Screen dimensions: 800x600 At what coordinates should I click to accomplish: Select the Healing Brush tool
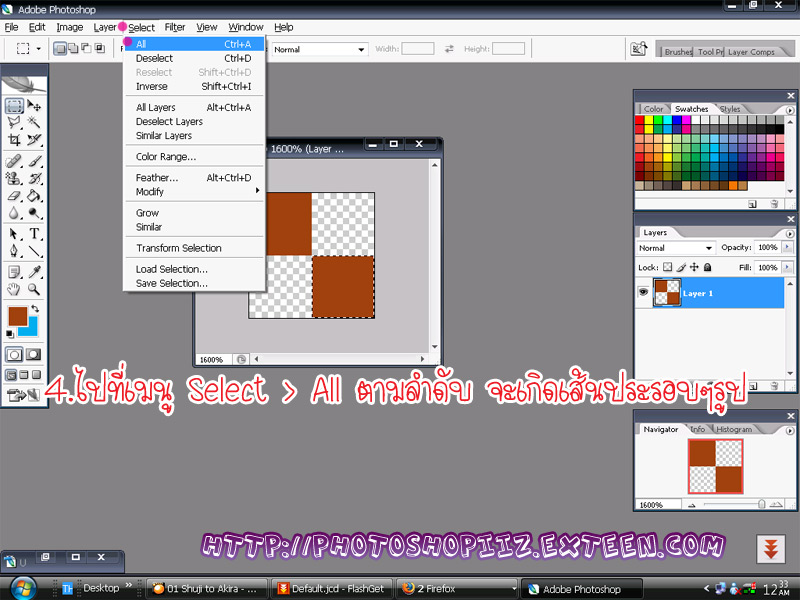point(14,161)
